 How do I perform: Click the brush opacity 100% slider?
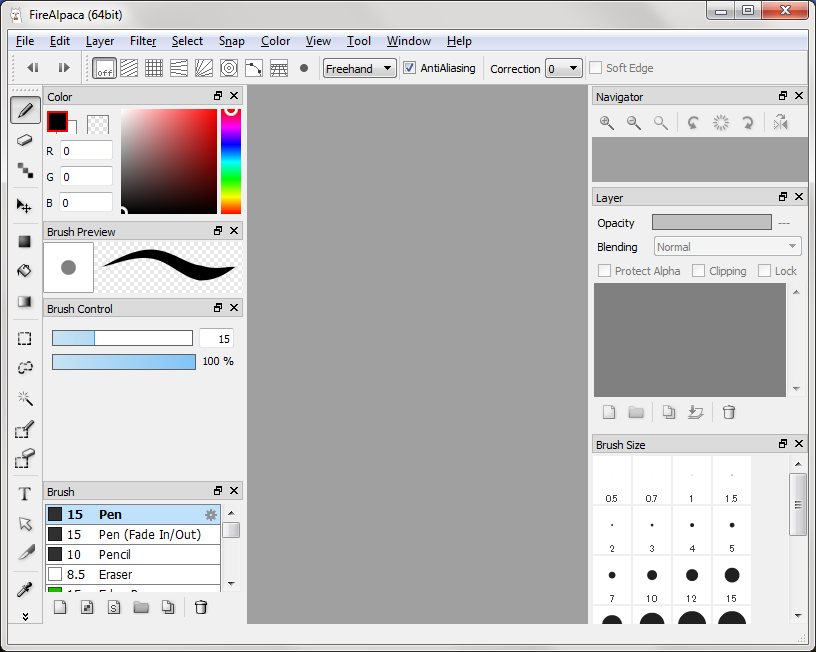click(124, 362)
